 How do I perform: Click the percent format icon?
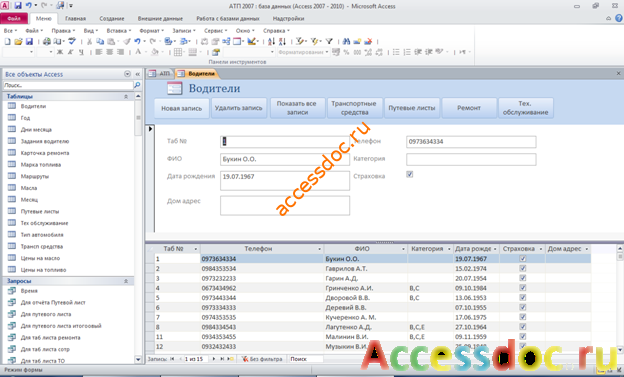pos(346,52)
